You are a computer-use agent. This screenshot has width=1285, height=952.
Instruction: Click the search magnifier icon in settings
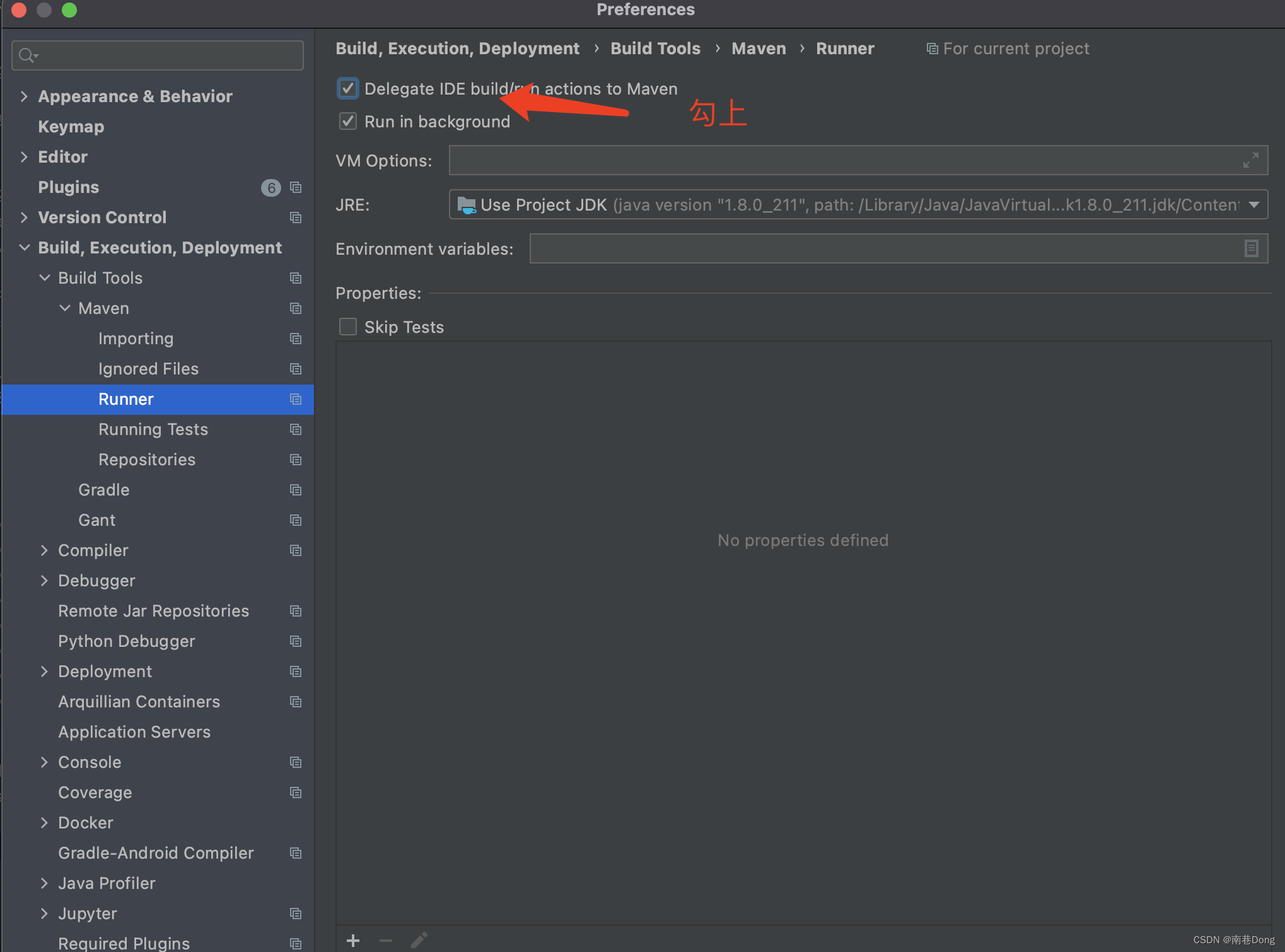[26, 55]
